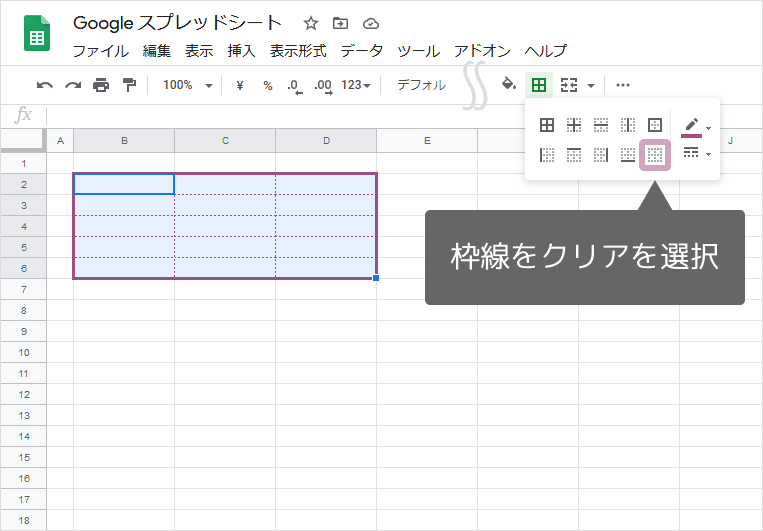Toggle the borders toolbar button
Viewport: 763px width, 531px height.
point(539,86)
